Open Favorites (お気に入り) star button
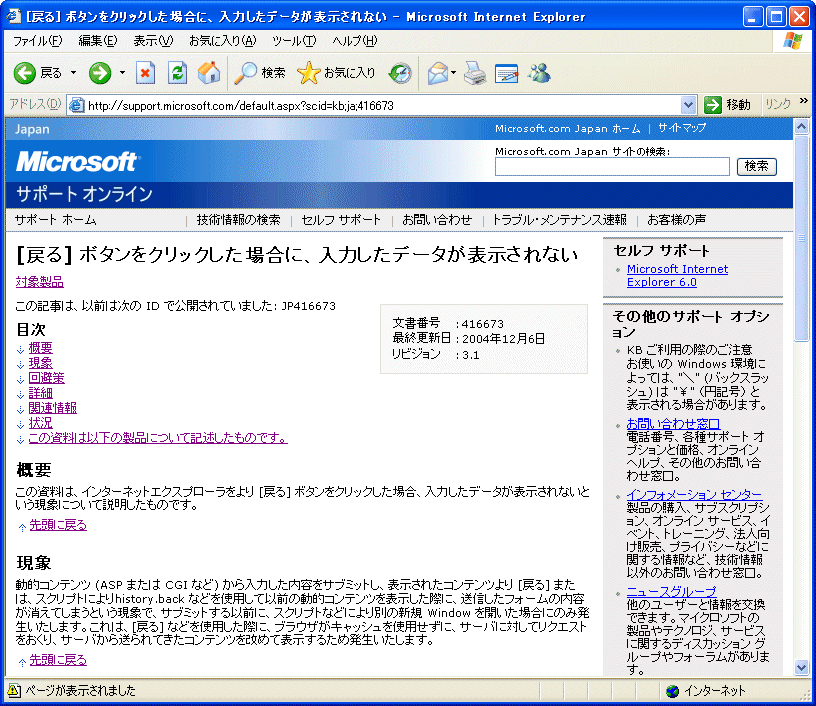Viewport: 816px width, 706px height. click(x=336, y=73)
